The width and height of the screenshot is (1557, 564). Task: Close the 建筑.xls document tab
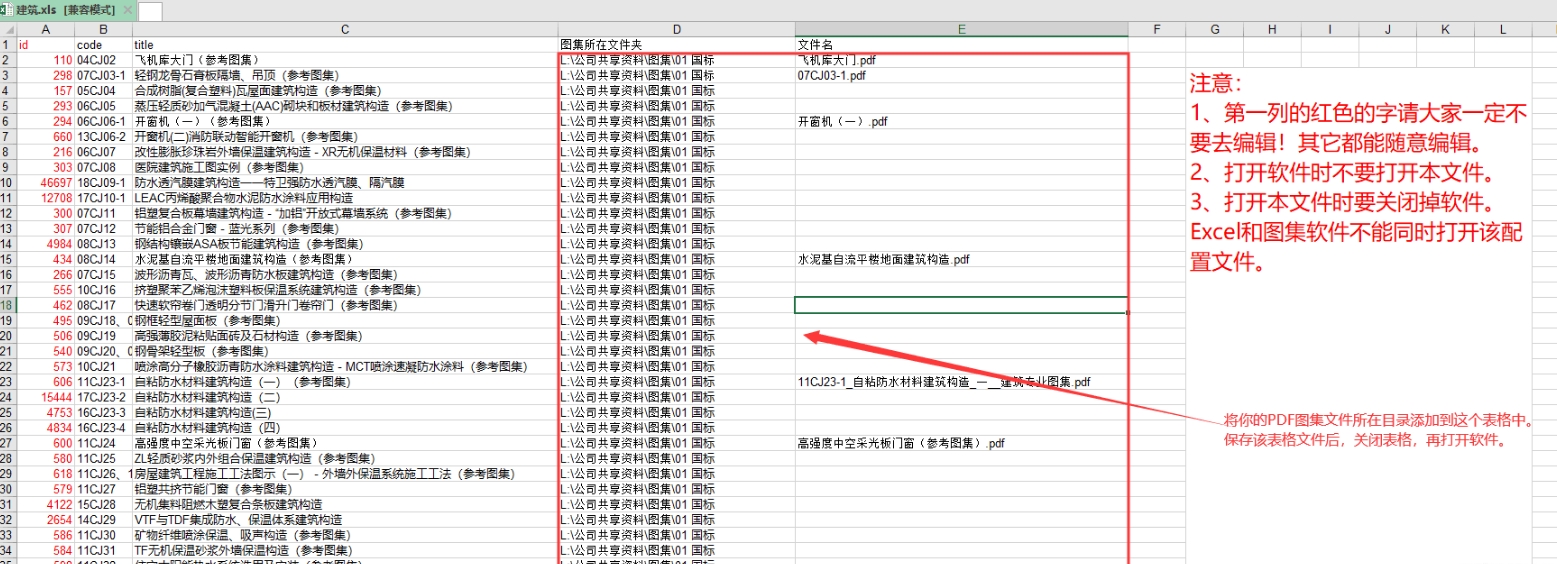(x=125, y=10)
